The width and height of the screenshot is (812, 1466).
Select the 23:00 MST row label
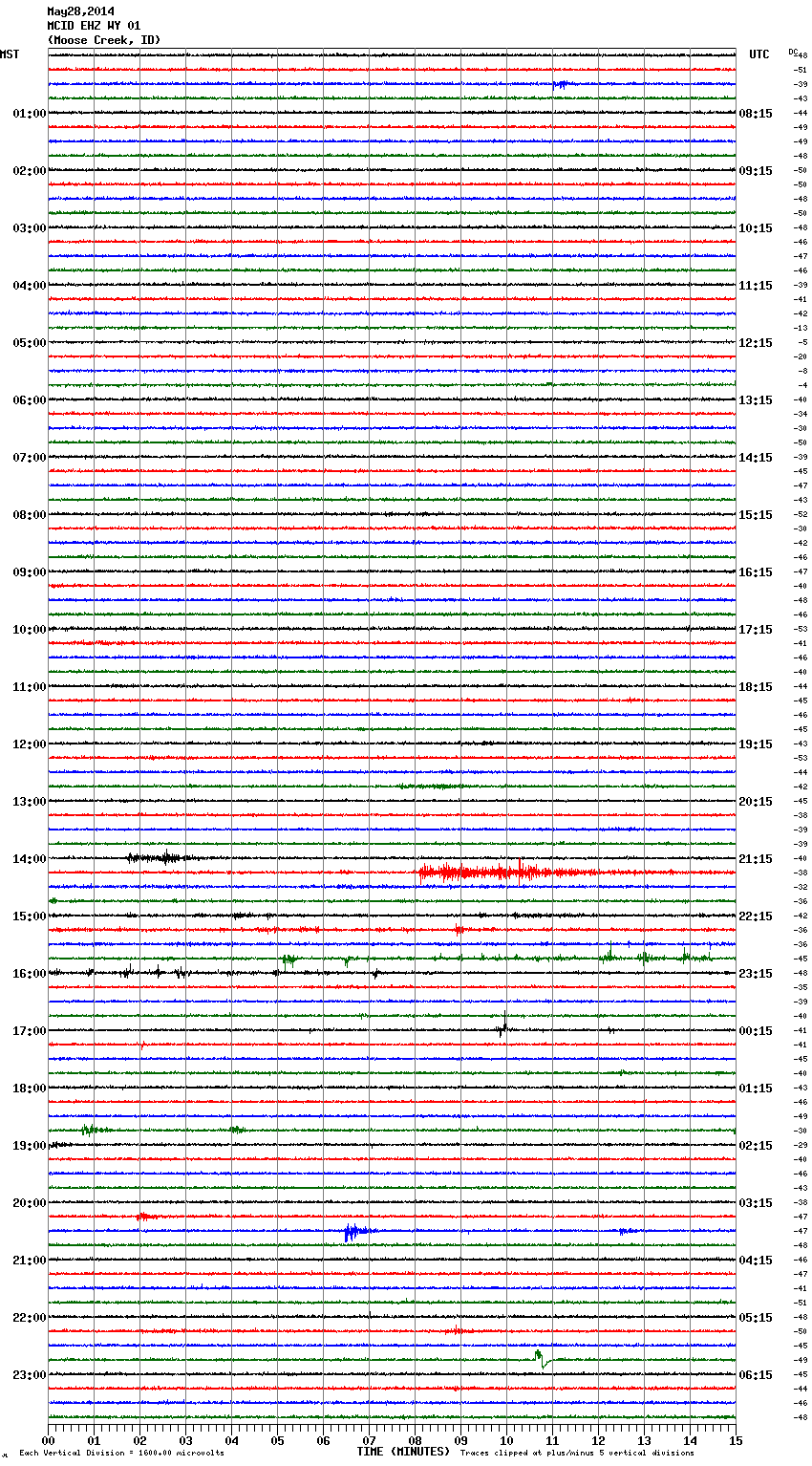pyautogui.click(x=29, y=1375)
